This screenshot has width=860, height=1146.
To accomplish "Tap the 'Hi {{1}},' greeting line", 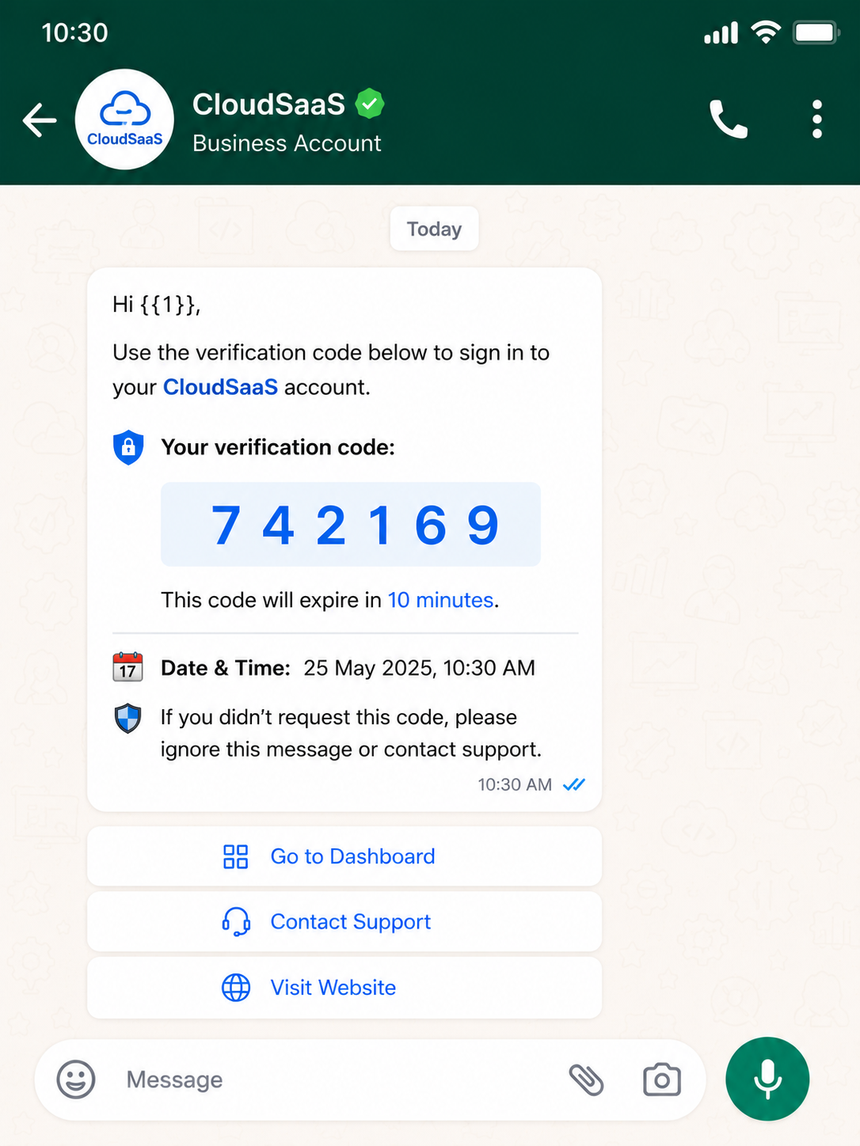I will [156, 304].
